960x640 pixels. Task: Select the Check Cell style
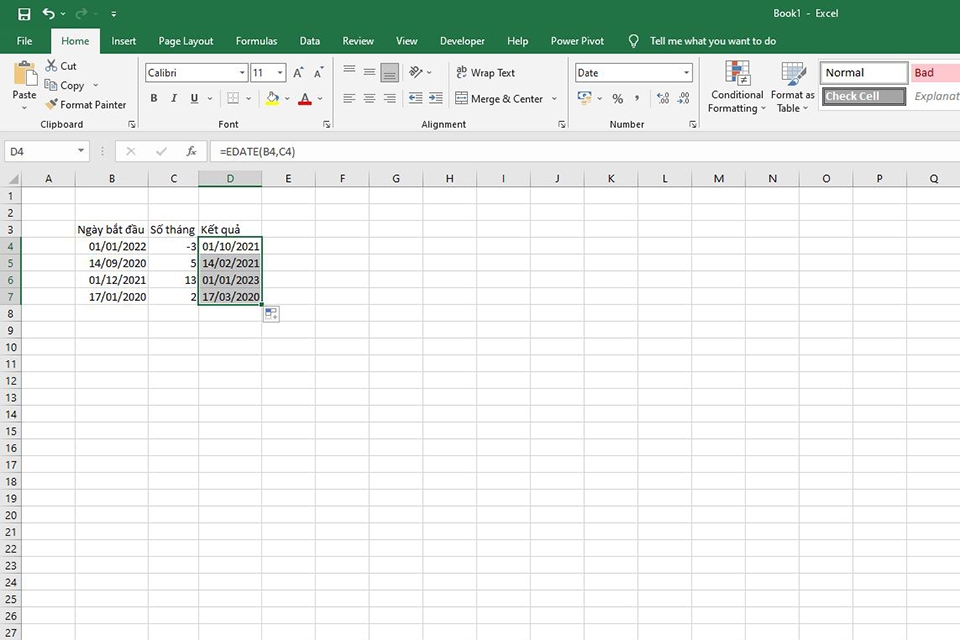[x=862, y=96]
